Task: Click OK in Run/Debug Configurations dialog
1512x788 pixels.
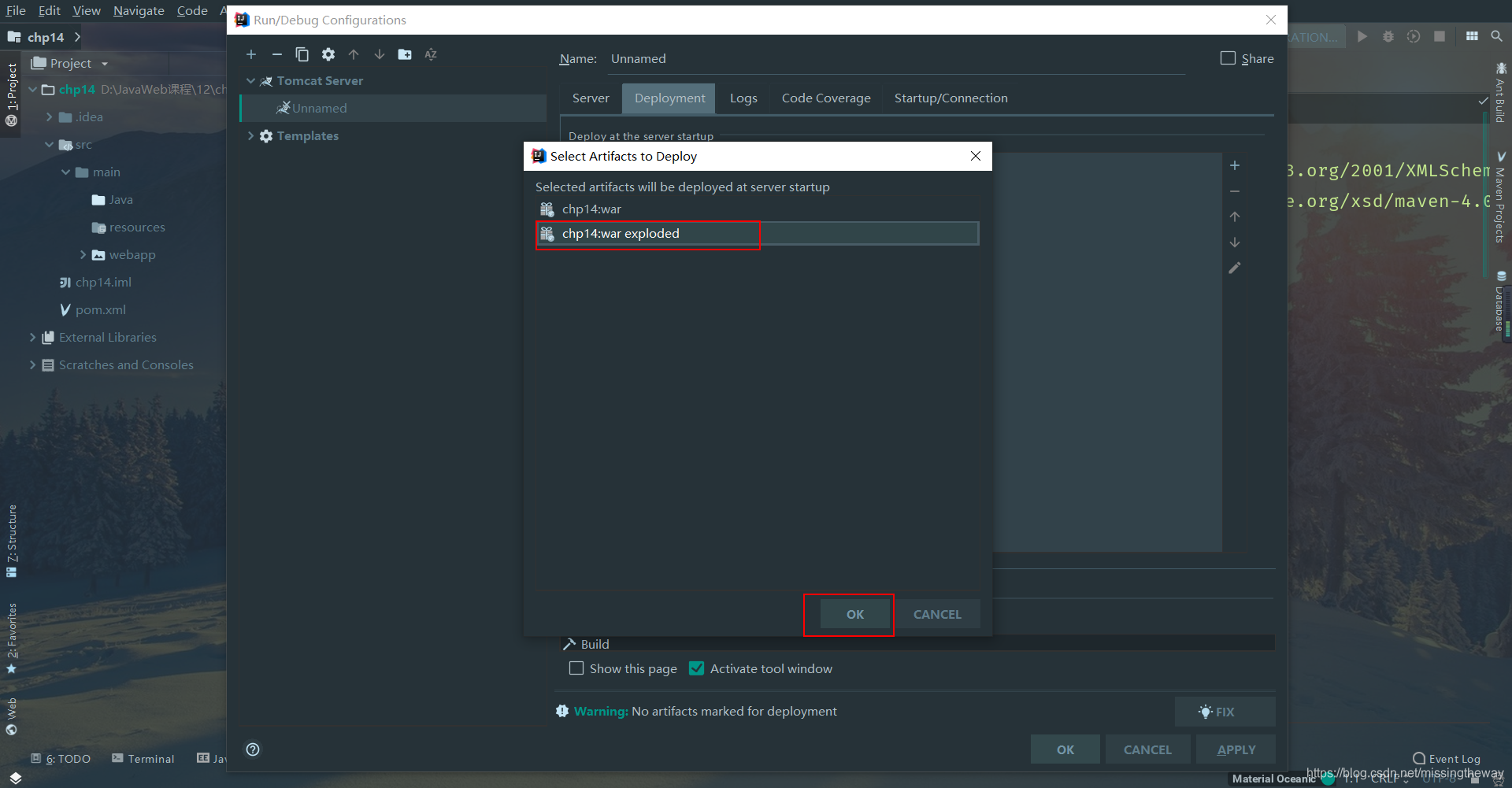Action: pyautogui.click(x=1065, y=749)
